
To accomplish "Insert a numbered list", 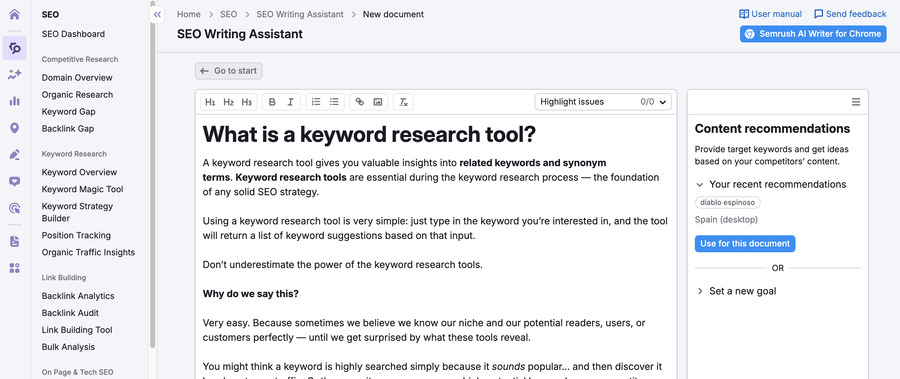I will point(316,102).
